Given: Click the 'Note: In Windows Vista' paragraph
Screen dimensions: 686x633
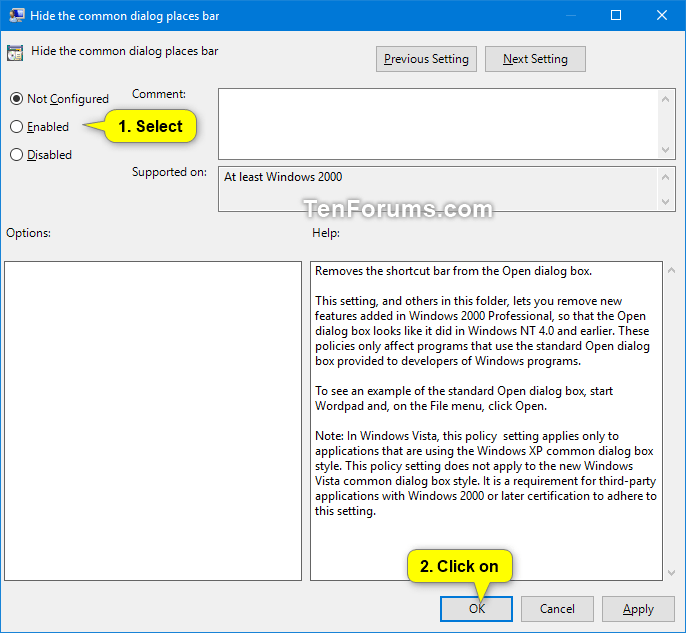Looking at the screenshot, I should 486,473.
